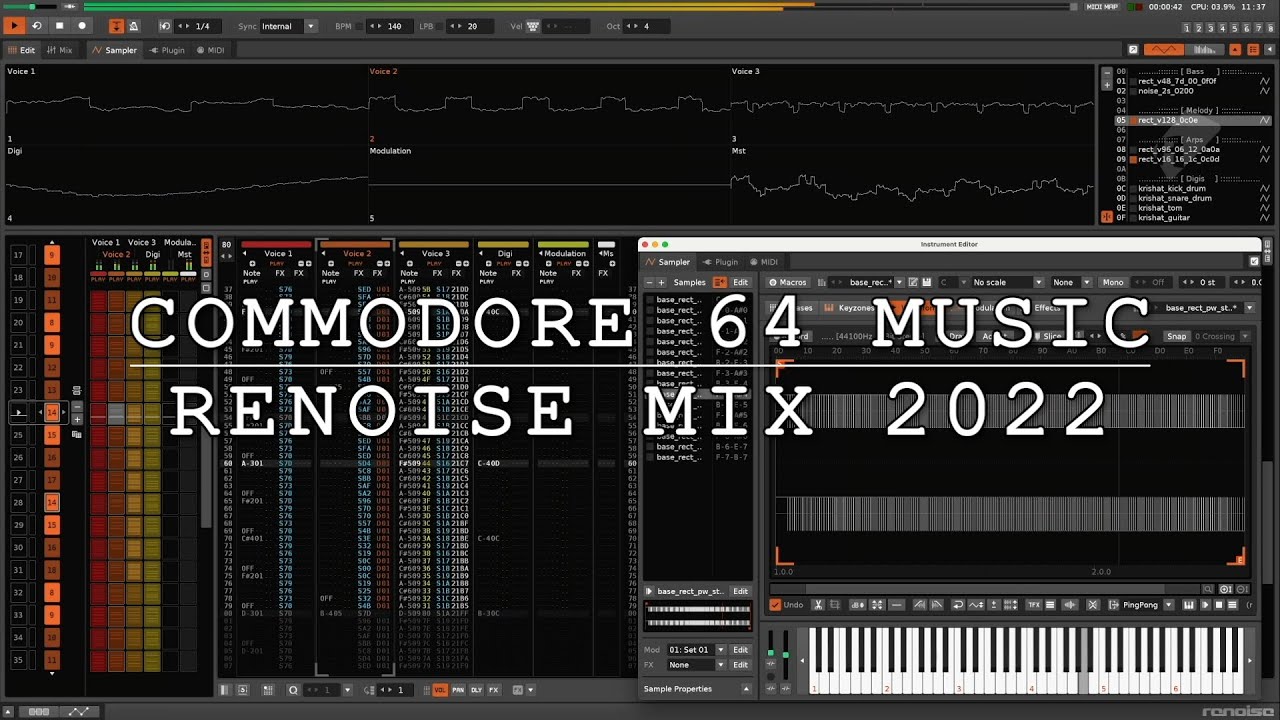This screenshot has height=720, width=1280.
Task: Select view preset 1
Action: coord(1187,26)
